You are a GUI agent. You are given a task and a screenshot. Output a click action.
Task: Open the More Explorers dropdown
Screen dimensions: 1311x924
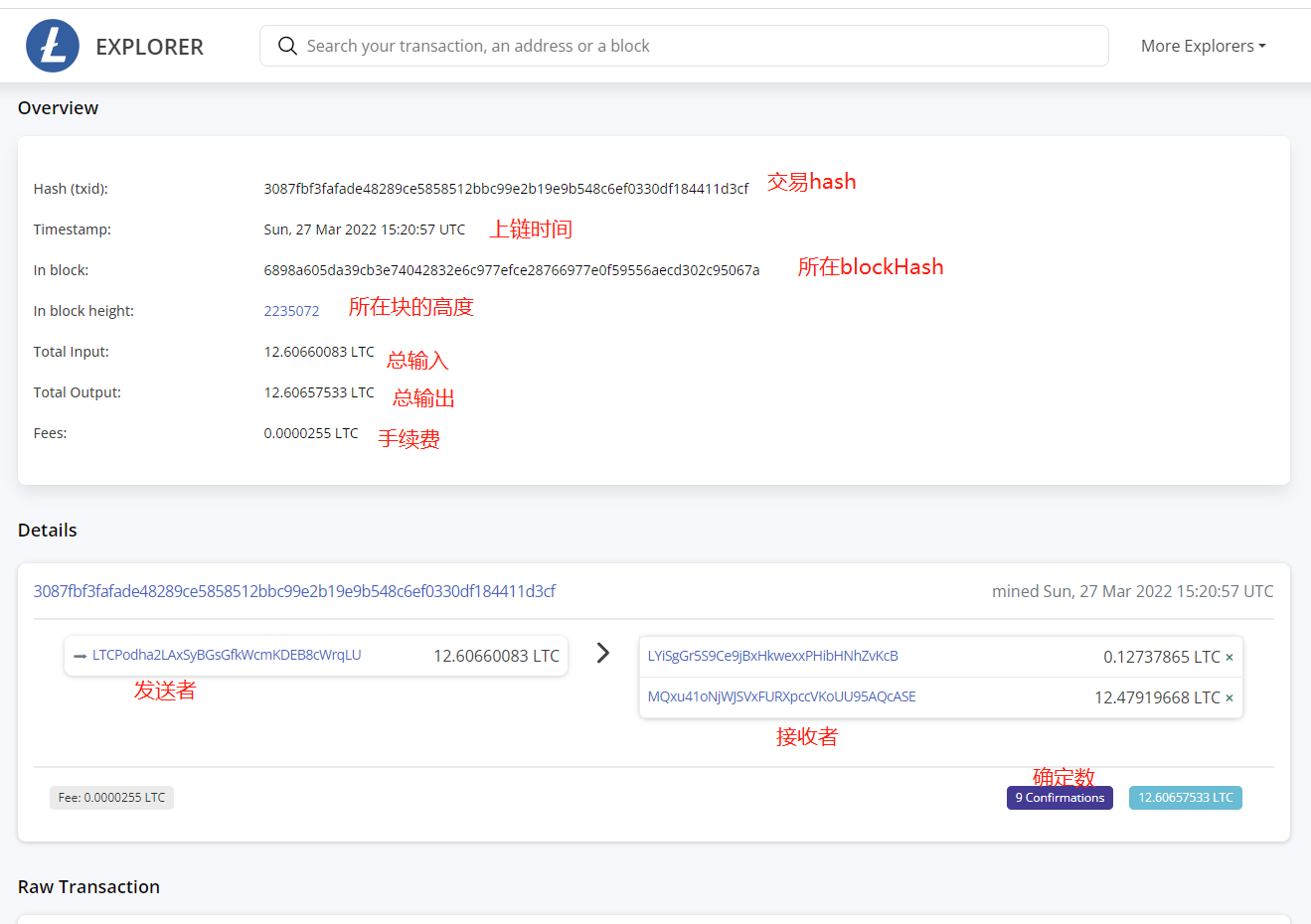pyautogui.click(x=1203, y=46)
